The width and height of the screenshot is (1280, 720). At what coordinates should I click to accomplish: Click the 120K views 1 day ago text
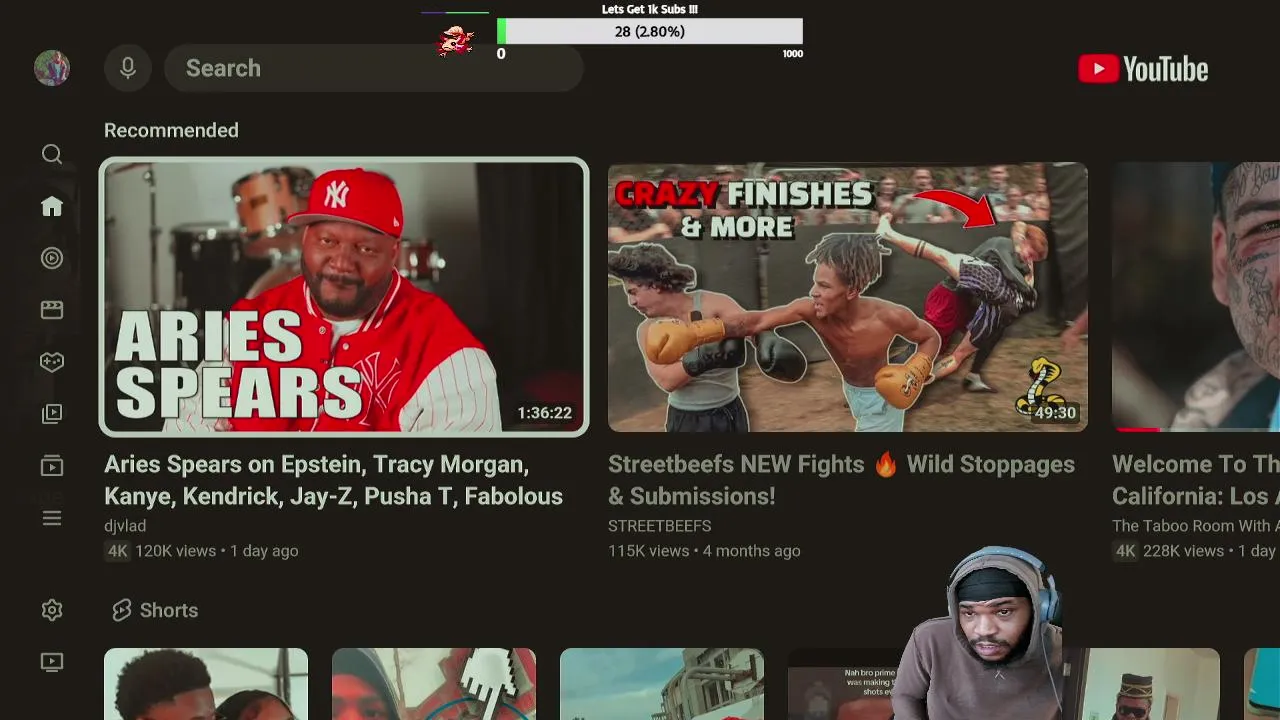click(217, 551)
